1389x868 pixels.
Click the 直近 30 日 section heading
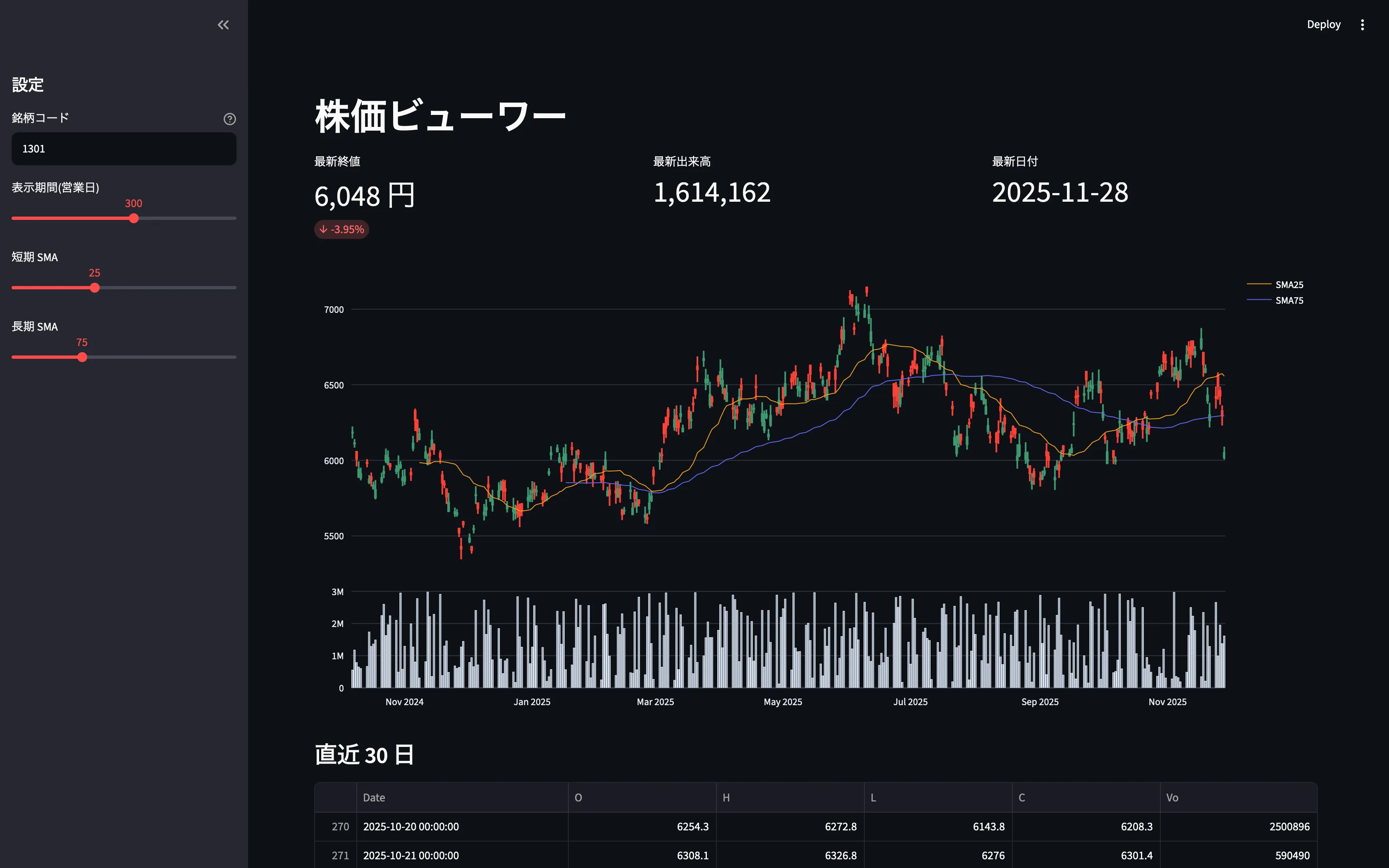coord(365,754)
